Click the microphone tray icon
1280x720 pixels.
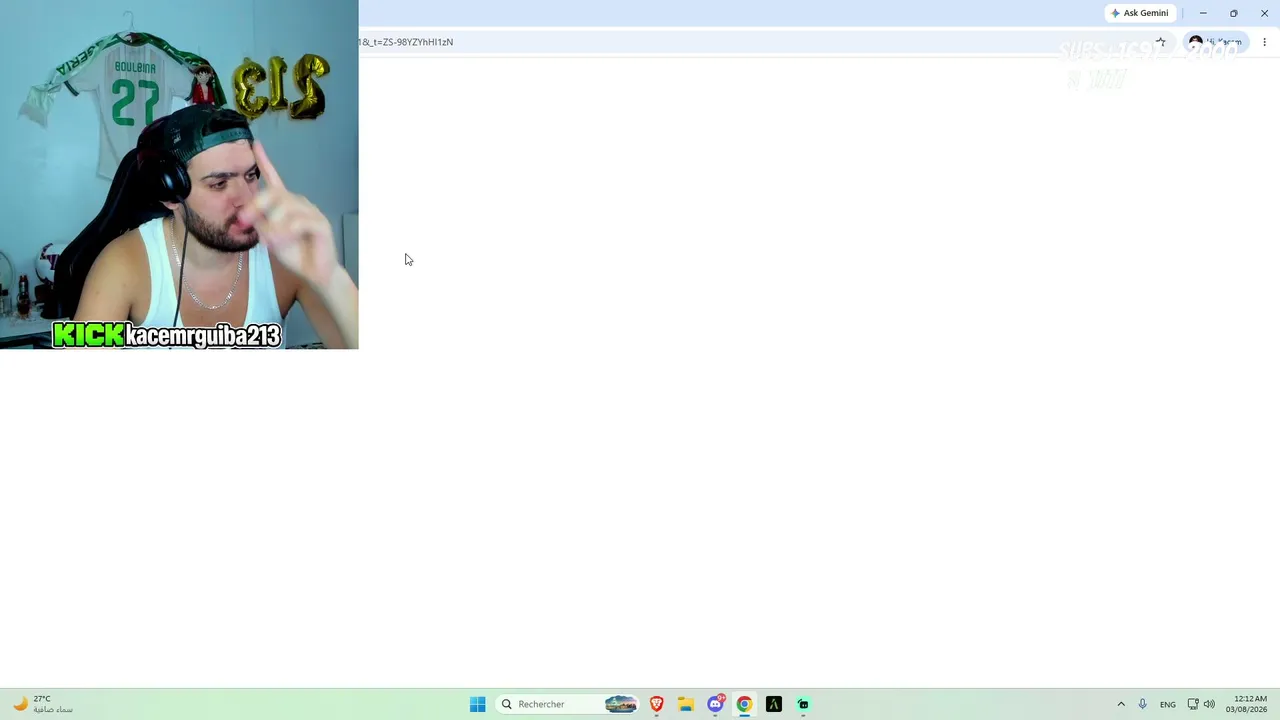click(x=1143, y=704)
